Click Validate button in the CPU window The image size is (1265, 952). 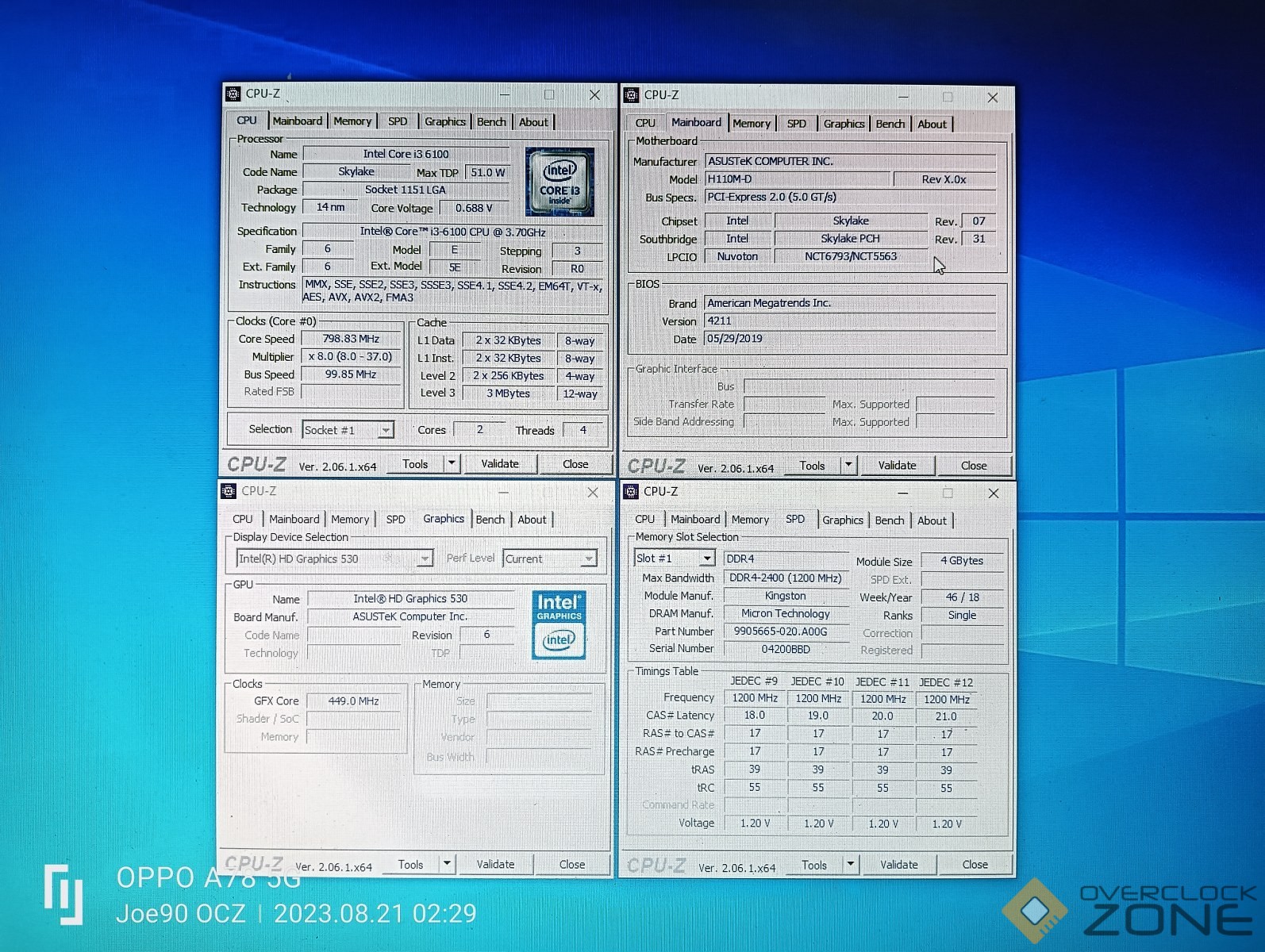point(500,464)
